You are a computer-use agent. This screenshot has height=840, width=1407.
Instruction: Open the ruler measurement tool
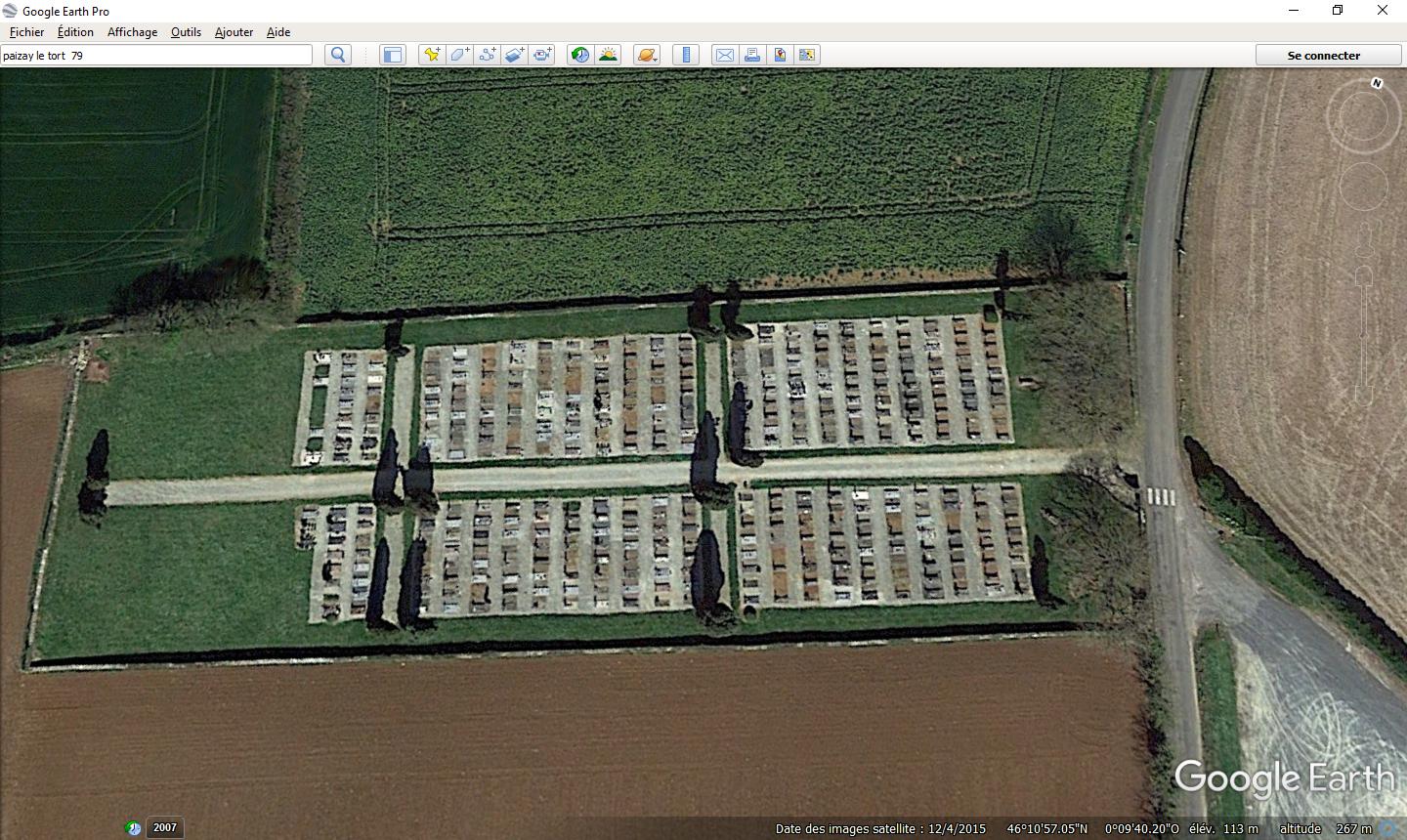[x=686, y=55]
